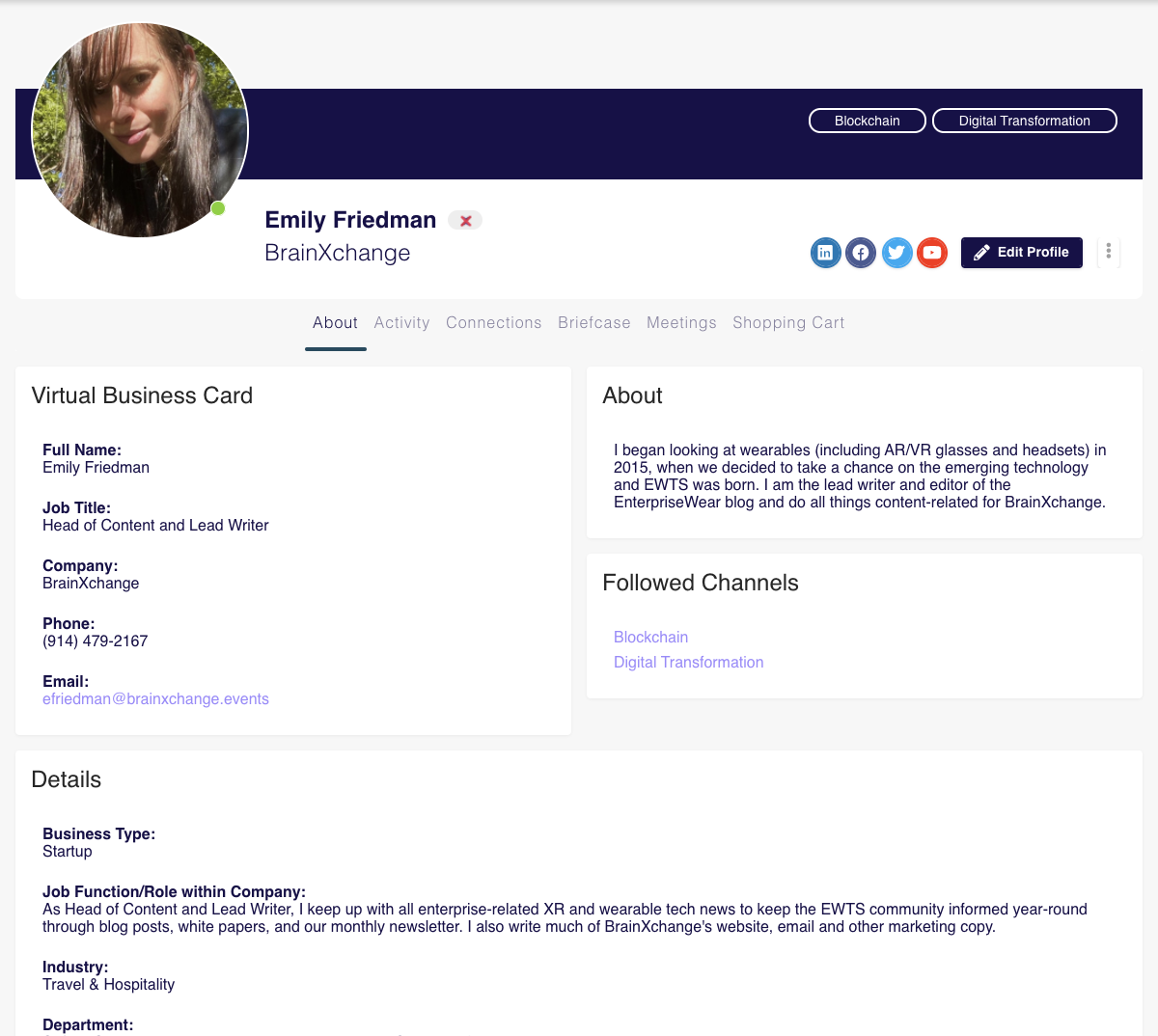Viewport: 1158px width, 1036px height.
Task: Switch to the About tab
Action: [335, 323]
